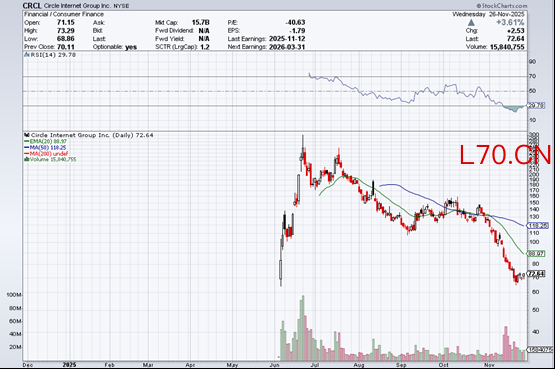Click the EMA(20) 88.97 legend entry

pos(48,142)
